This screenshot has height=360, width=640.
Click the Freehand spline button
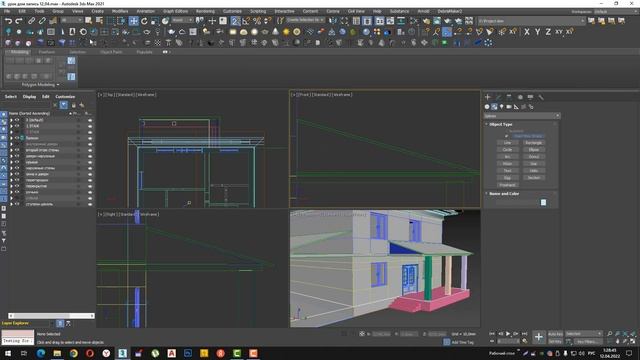tap(507, 185)
